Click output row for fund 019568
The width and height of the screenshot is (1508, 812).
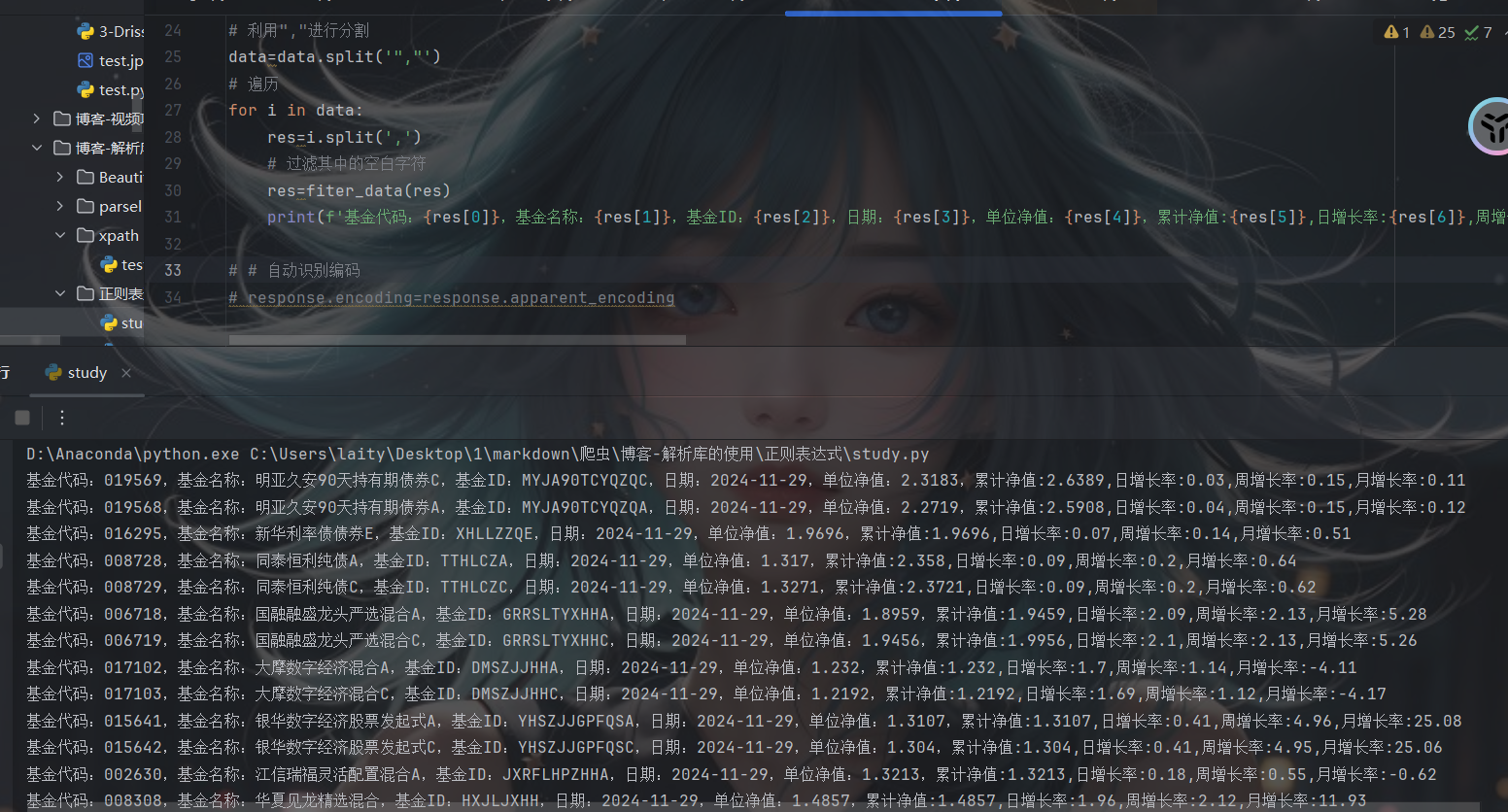click(x=745, y=507)
